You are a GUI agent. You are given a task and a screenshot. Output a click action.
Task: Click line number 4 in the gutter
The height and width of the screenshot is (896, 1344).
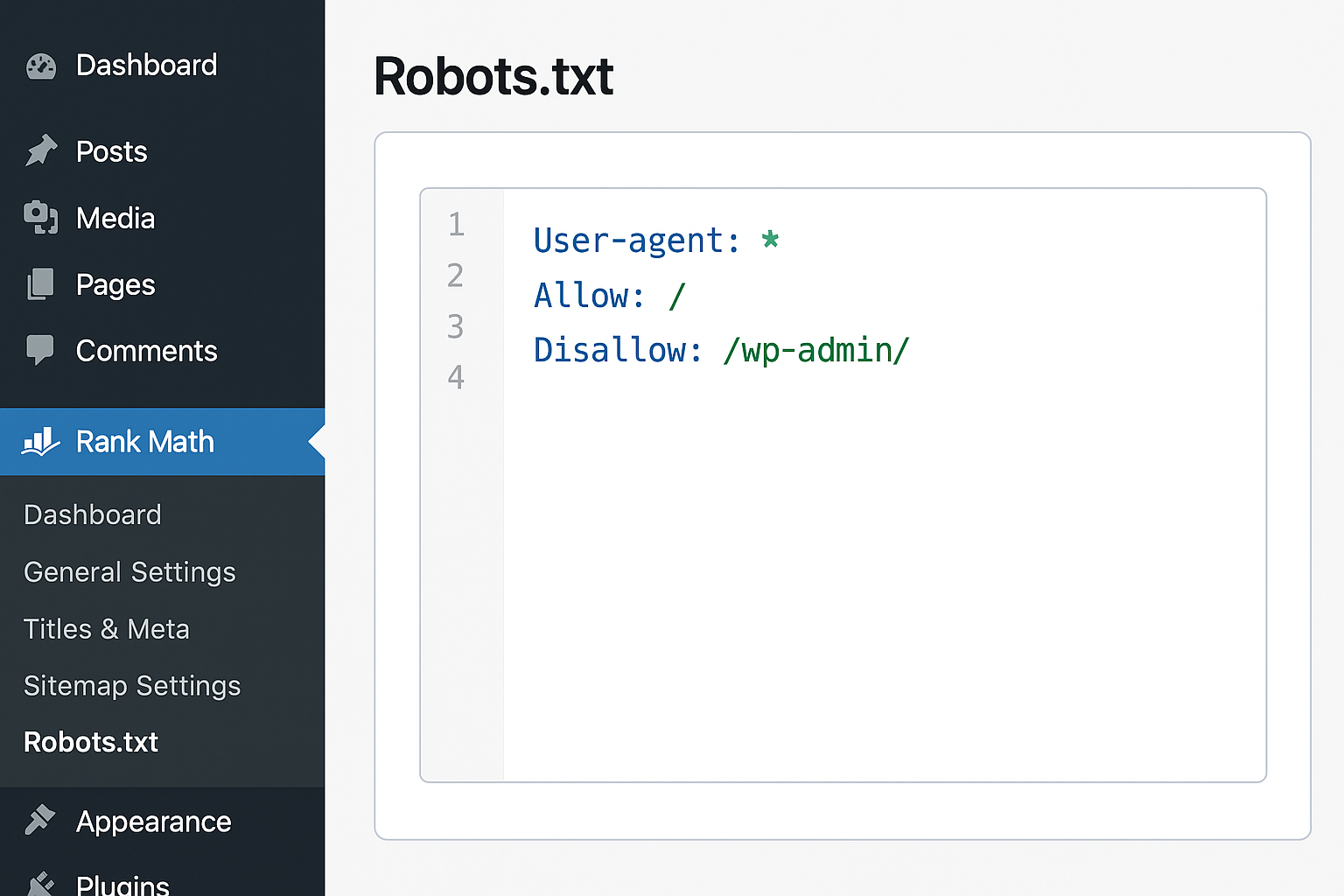(455, 376)
